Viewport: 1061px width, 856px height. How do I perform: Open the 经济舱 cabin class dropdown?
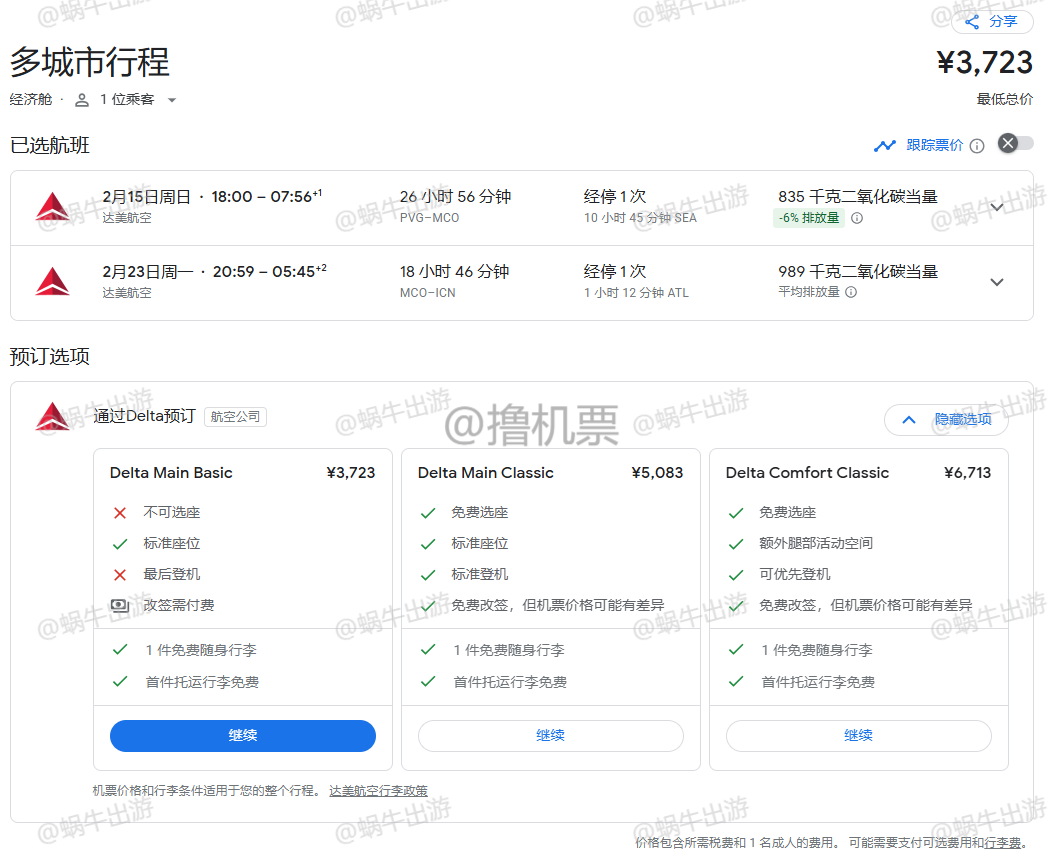(31, 99)
